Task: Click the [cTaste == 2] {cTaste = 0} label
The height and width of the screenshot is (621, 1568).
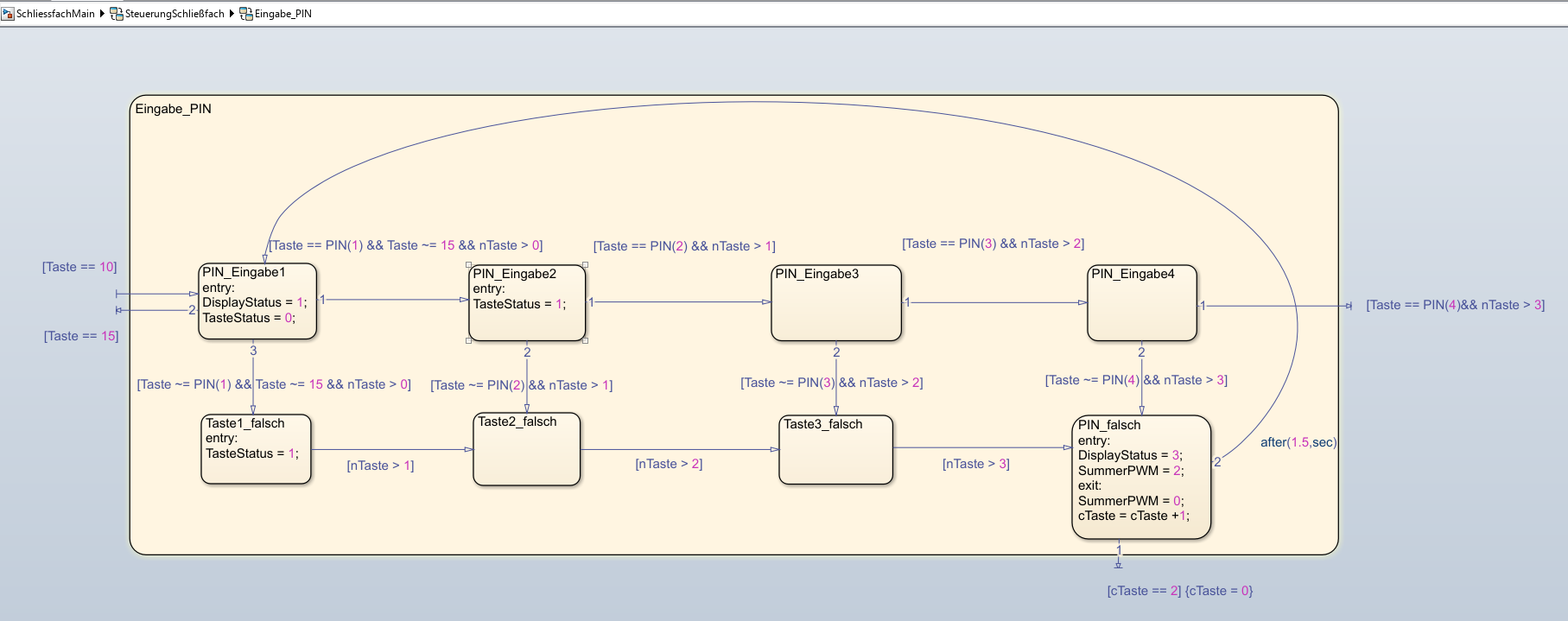Action: 1179,591
